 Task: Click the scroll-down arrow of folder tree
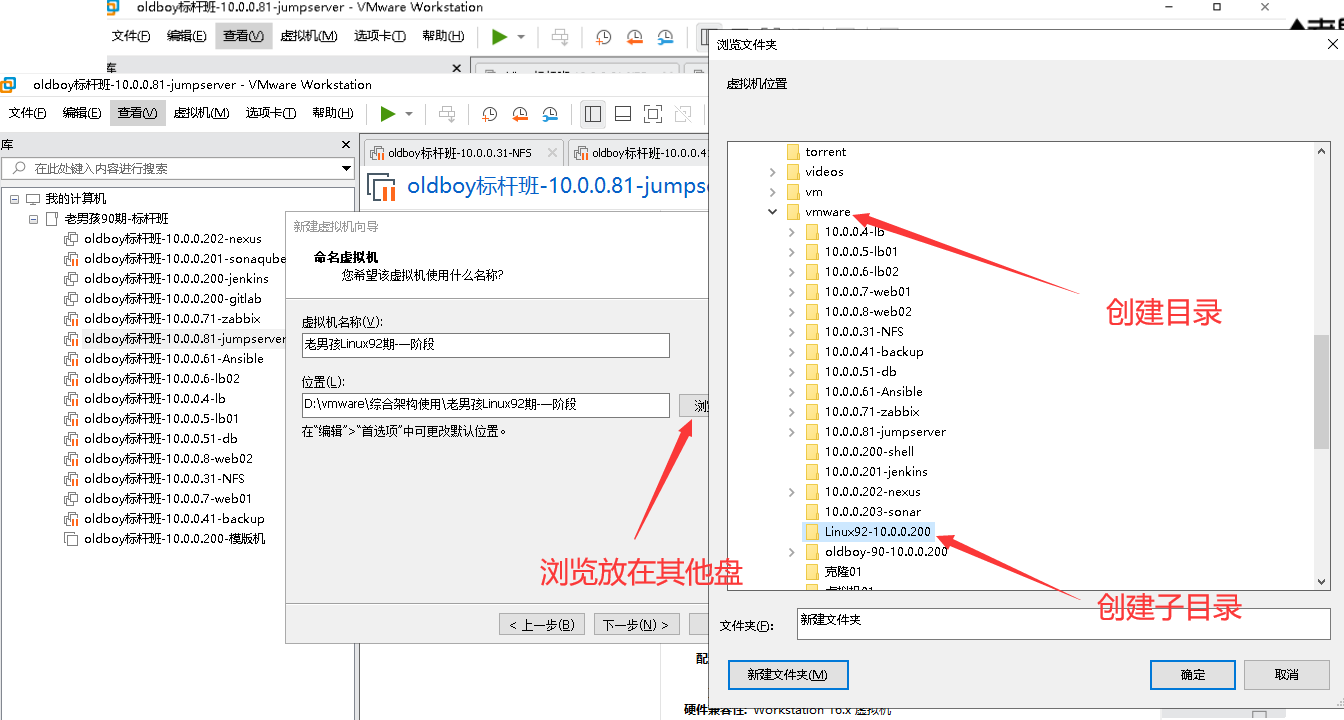(x=1322, y=581)
